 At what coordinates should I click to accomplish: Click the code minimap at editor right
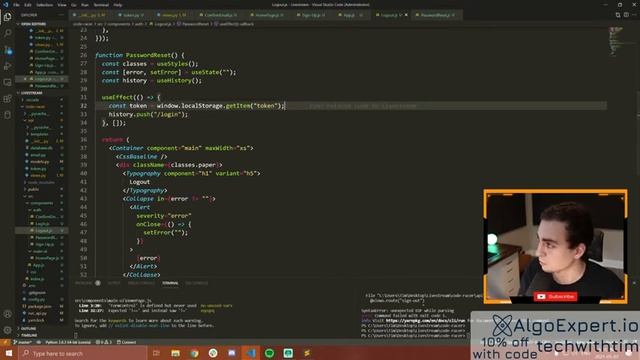point(616,41)
